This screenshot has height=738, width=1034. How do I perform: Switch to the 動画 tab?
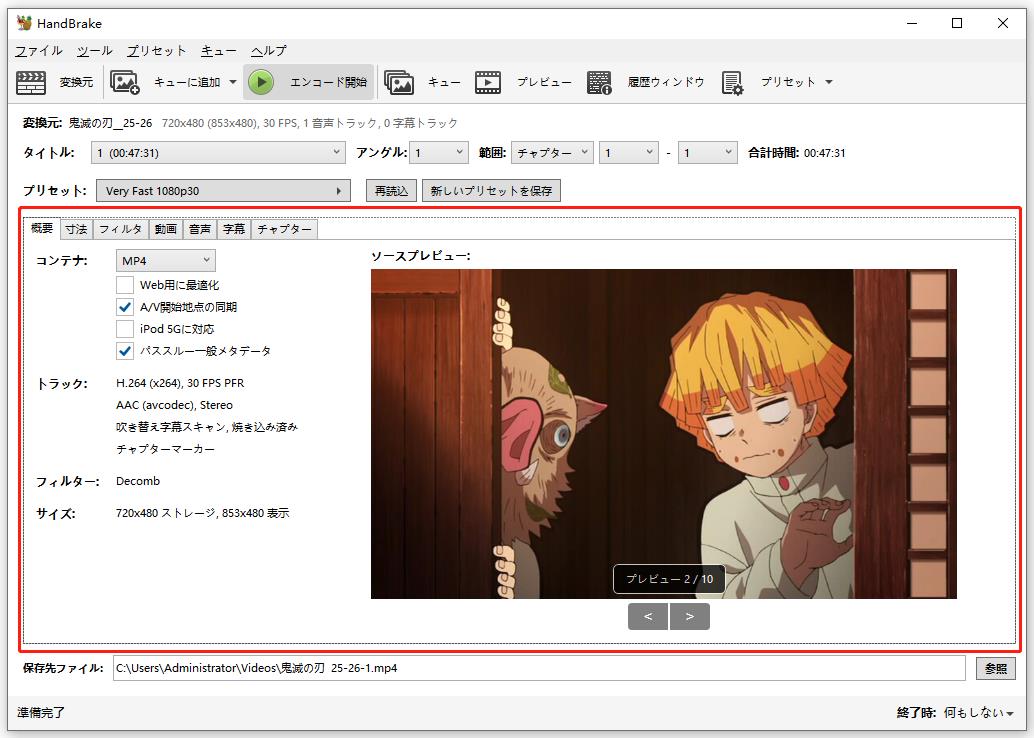(166, 229)
